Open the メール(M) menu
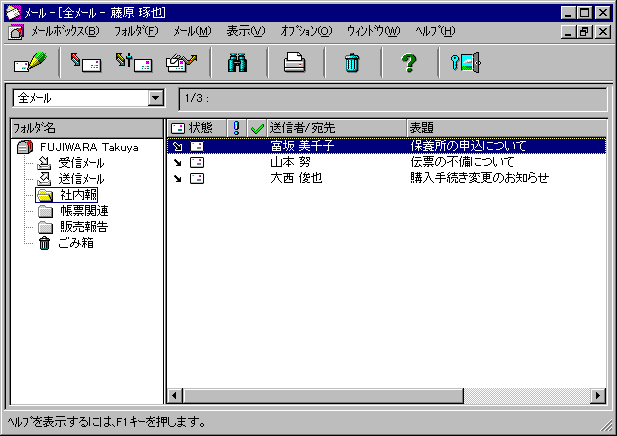The image size is (617, 436). click(192, 31)
